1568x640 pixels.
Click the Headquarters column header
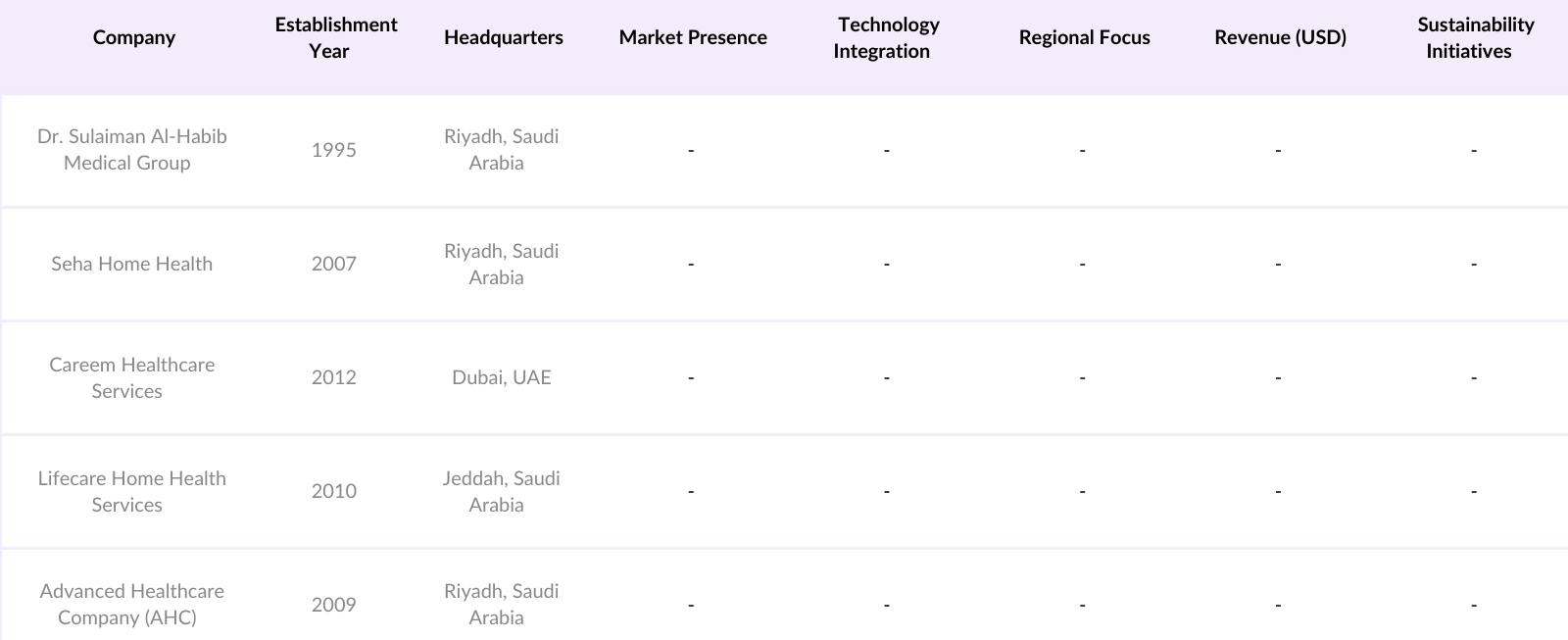tap(503, 37)
